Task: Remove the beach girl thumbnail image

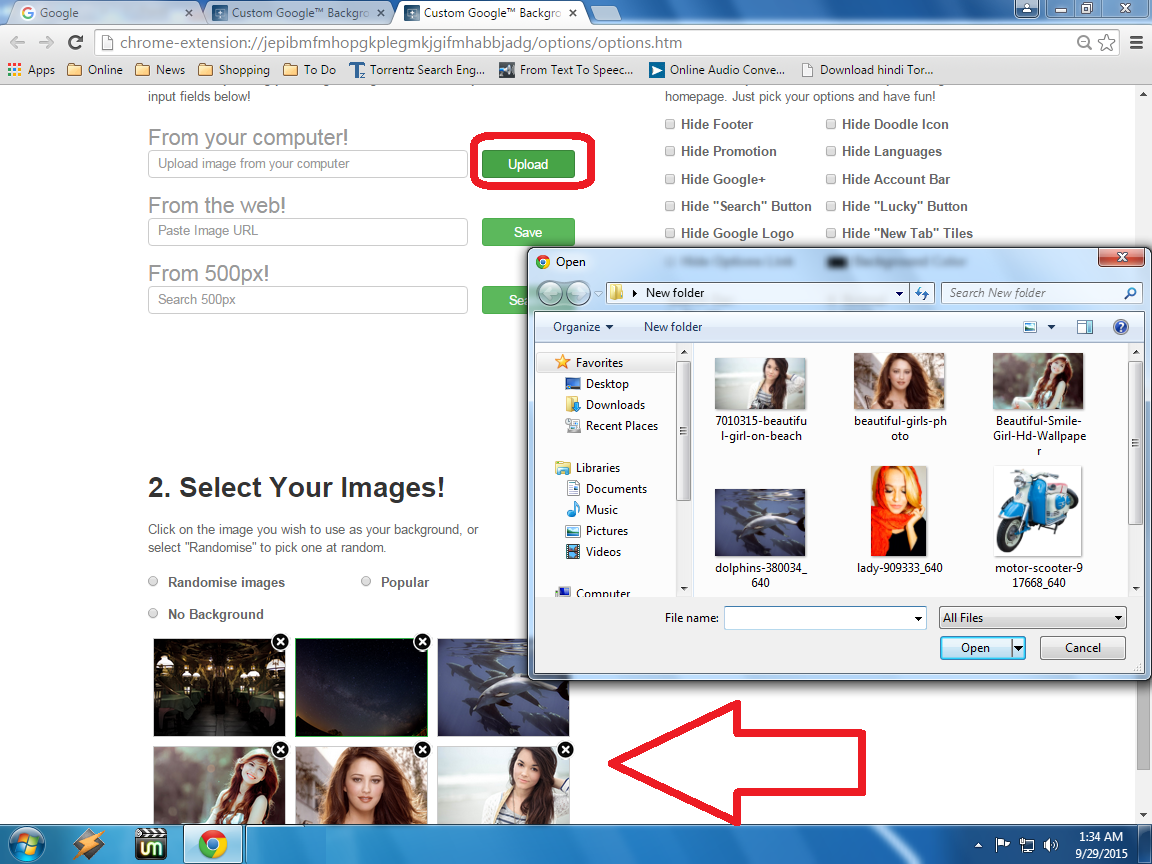Action: [565, 749]
